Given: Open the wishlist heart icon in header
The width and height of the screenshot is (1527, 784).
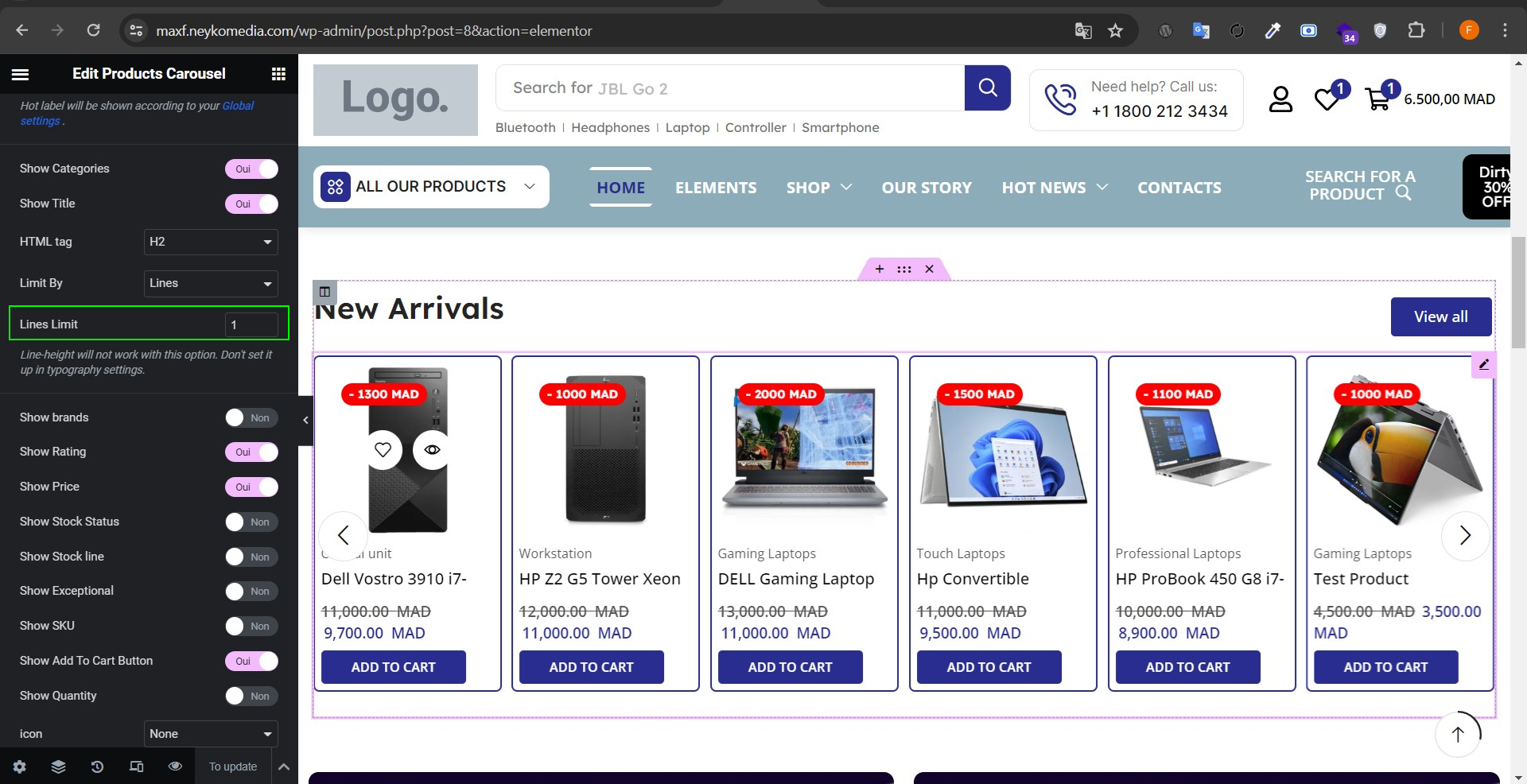Looking at the screenshot, I should [1327, 99].
